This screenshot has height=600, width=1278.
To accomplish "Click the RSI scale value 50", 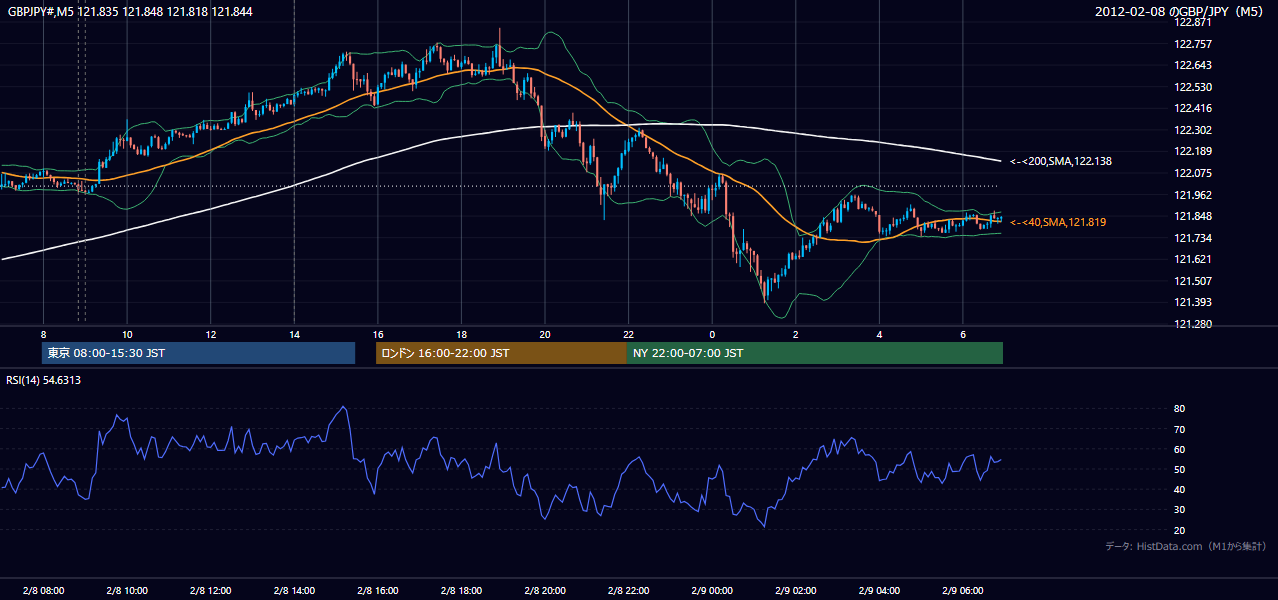I will pos(1180,470).
